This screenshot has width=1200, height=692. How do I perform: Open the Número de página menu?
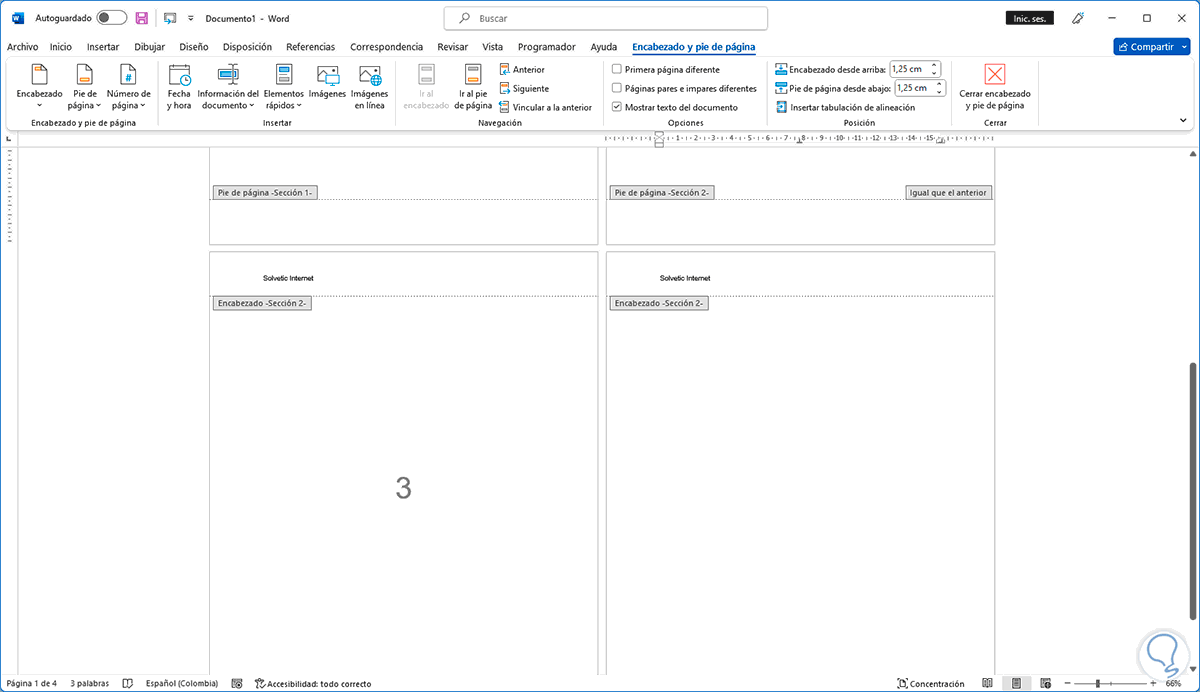[x=128, y=86]
